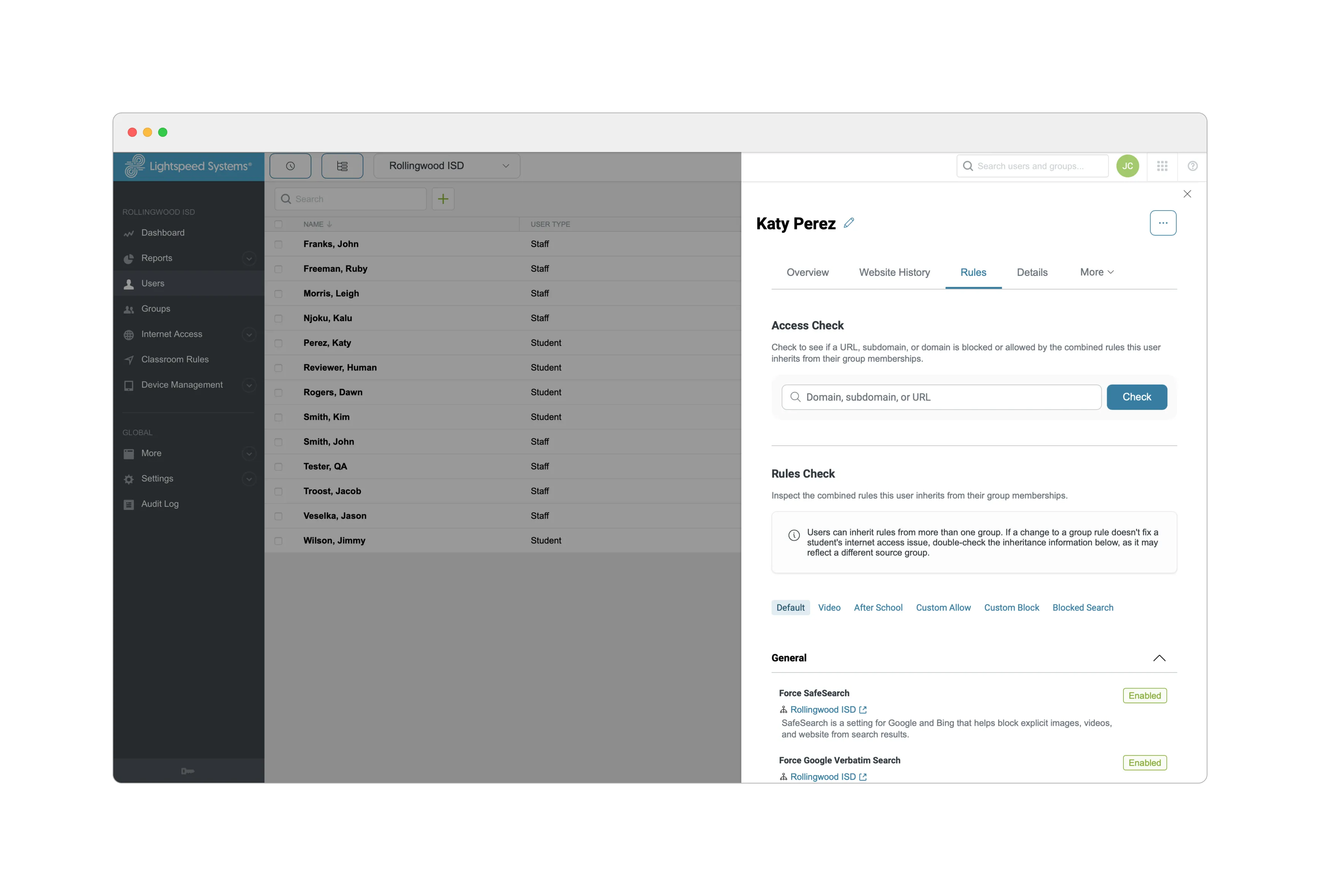The height and width of the screenshot is (896, 1320).
Task: Close the Katy Perez panel
Action: coord(1187,194)
